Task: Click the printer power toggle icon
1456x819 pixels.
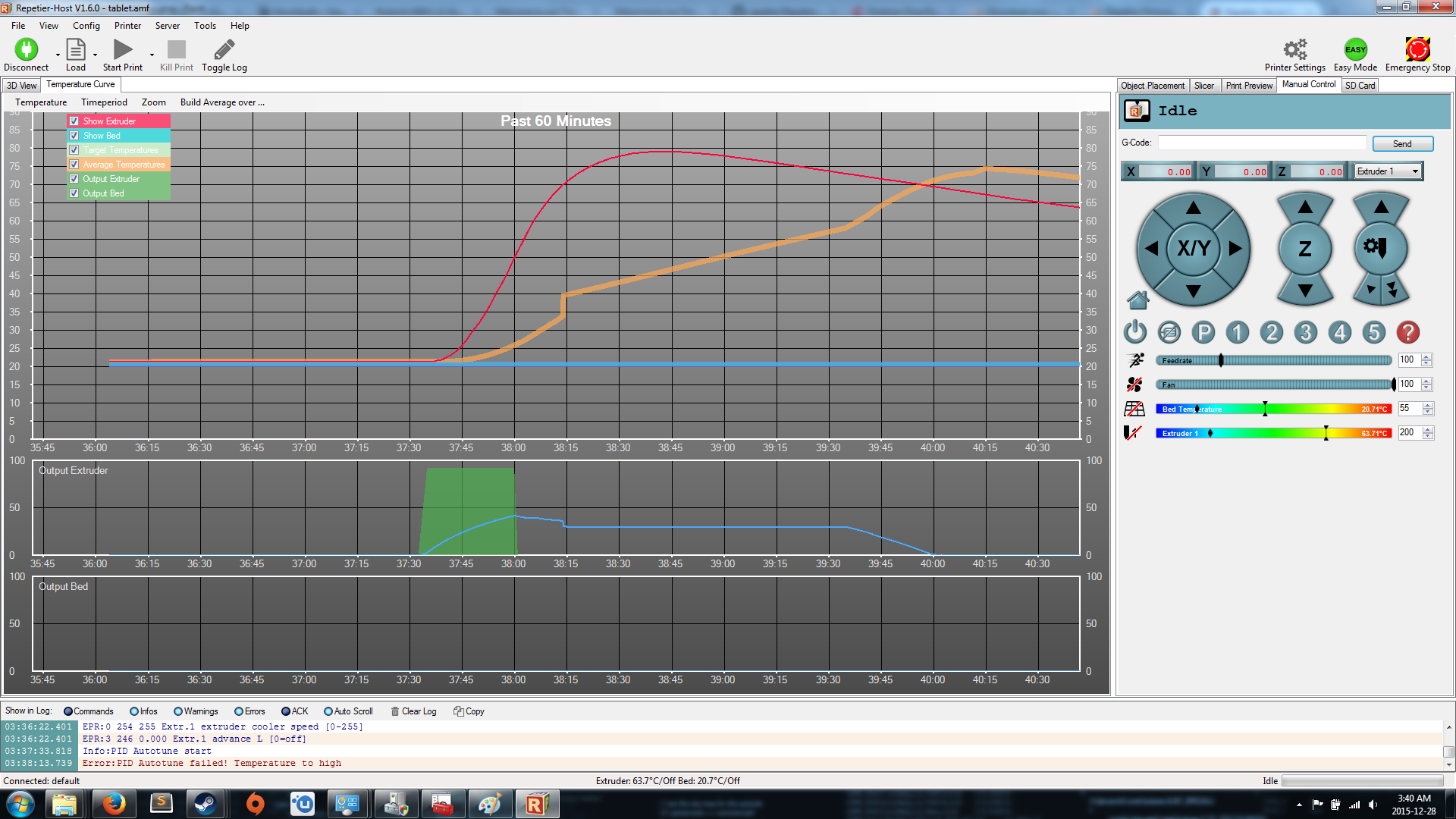Action: pyautogui.click(x=1135, y=332)
